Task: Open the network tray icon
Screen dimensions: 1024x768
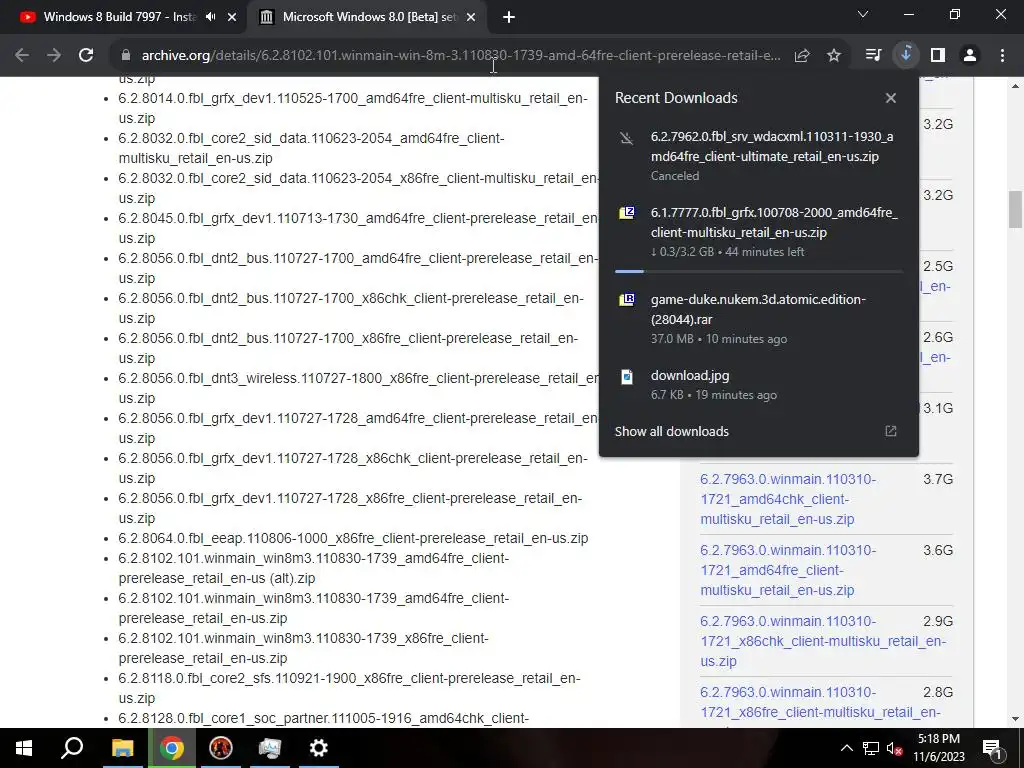Action: point(871,748)
